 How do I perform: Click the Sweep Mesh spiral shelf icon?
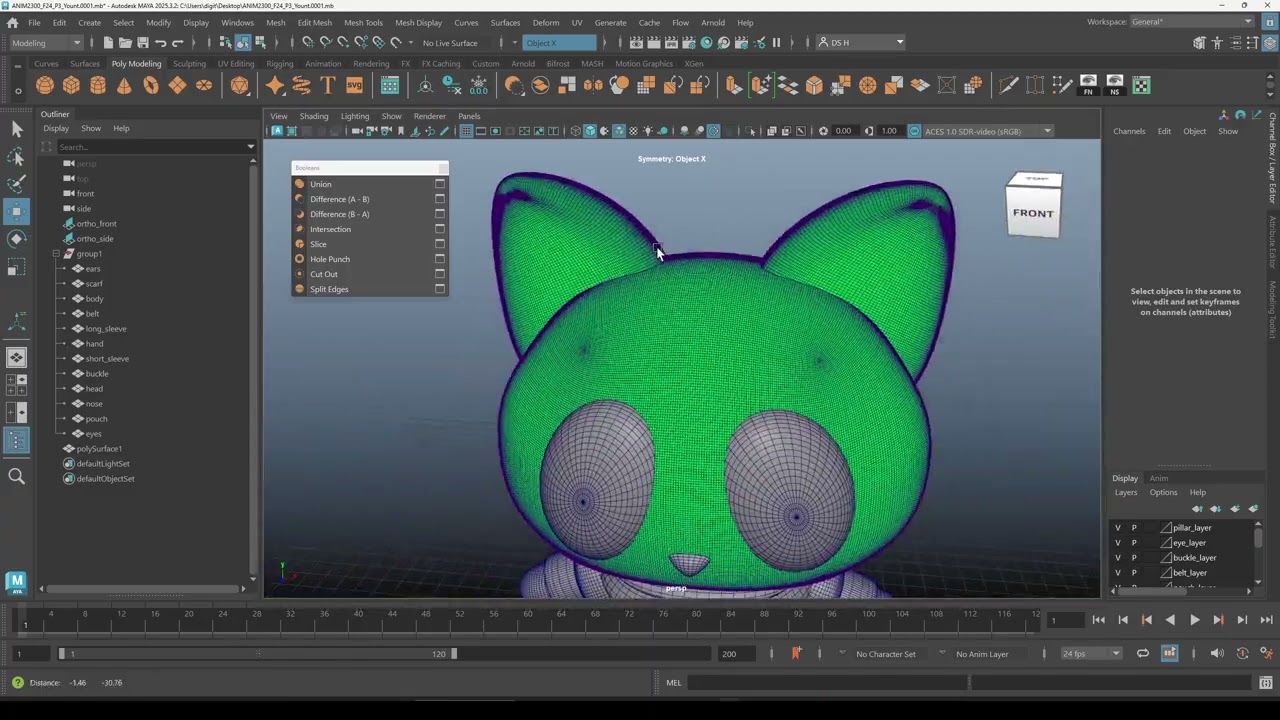pos(301,86)
